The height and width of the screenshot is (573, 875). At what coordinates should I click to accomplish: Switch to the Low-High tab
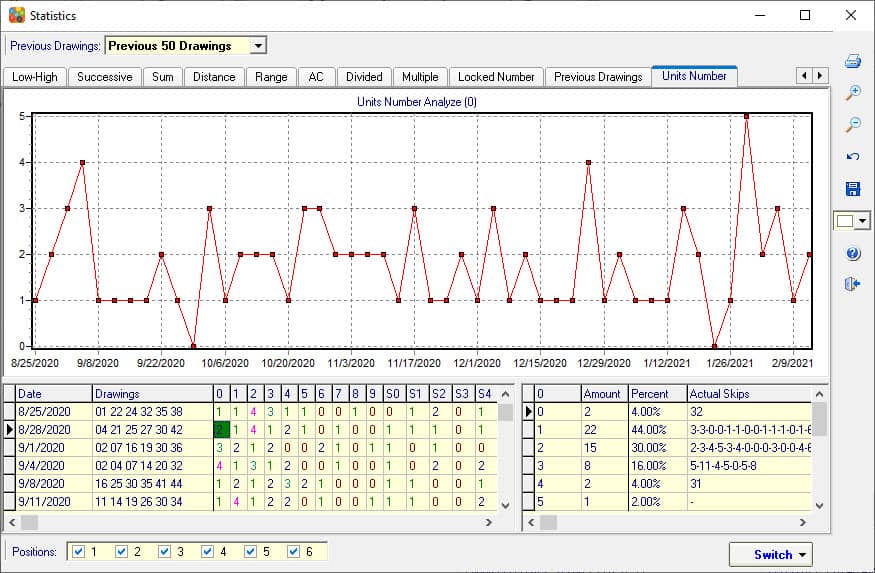click(x=35, y=77)
